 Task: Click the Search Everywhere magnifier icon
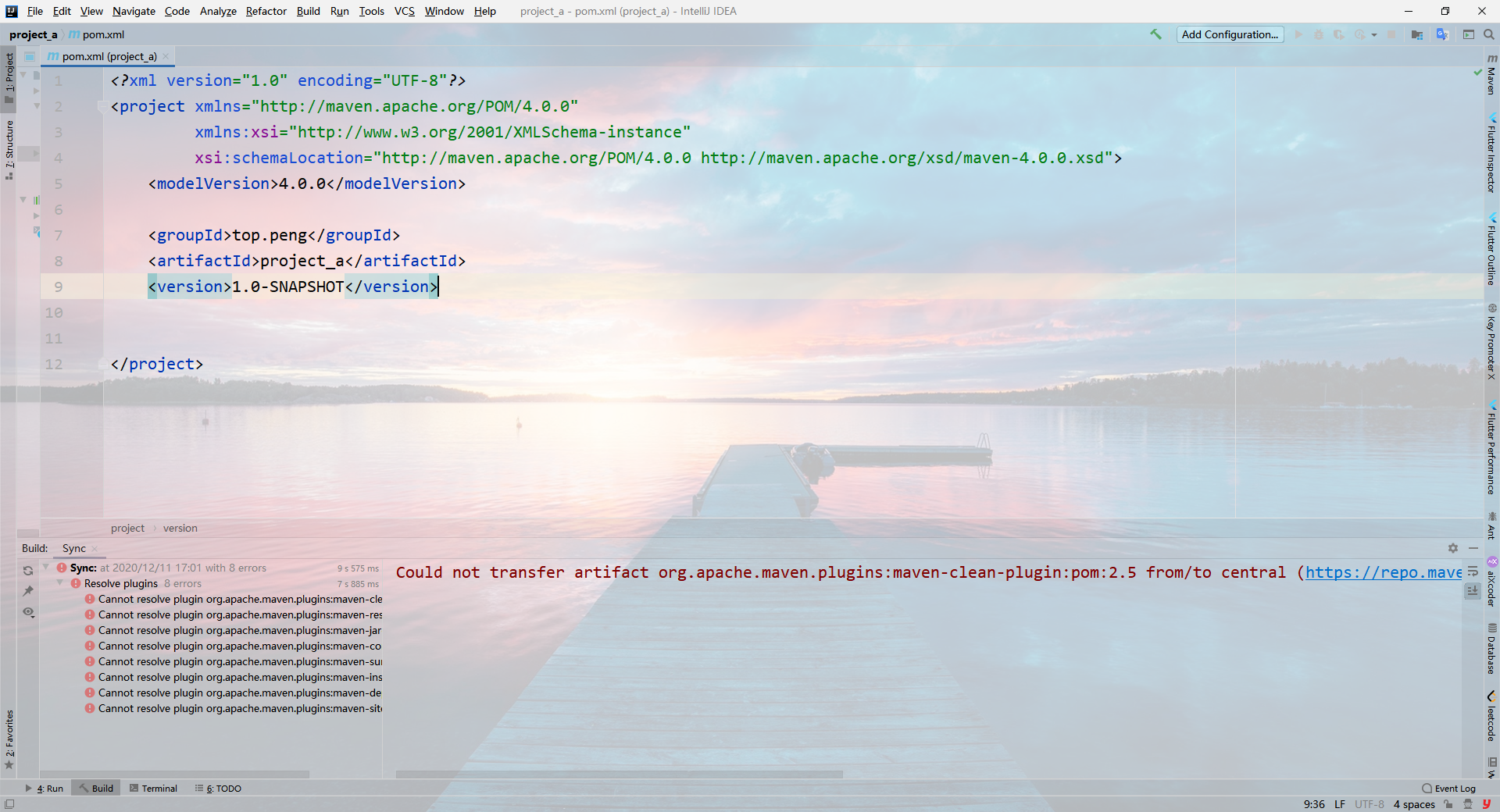click(1489, 34)
